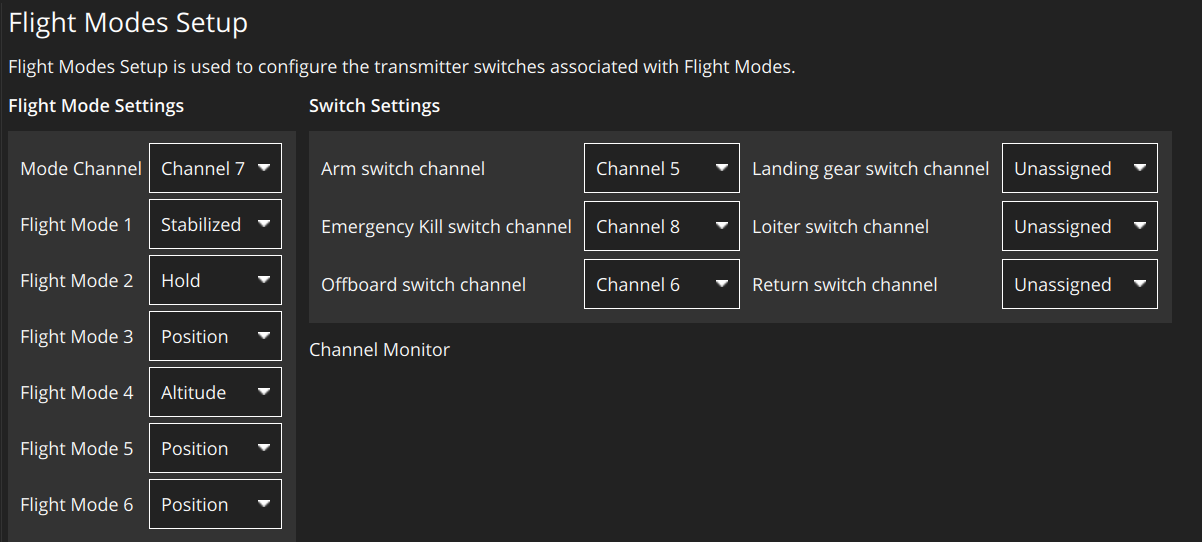
Task: Open Landing gear switch channel dropdown
Action: pyautogui.click(x=1080, y=168)
